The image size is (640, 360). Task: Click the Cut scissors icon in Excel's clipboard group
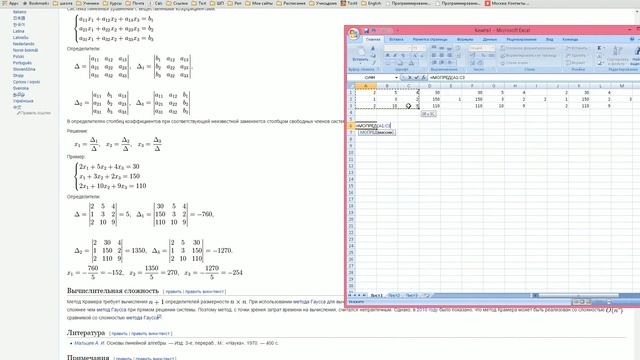coord(373,48)
